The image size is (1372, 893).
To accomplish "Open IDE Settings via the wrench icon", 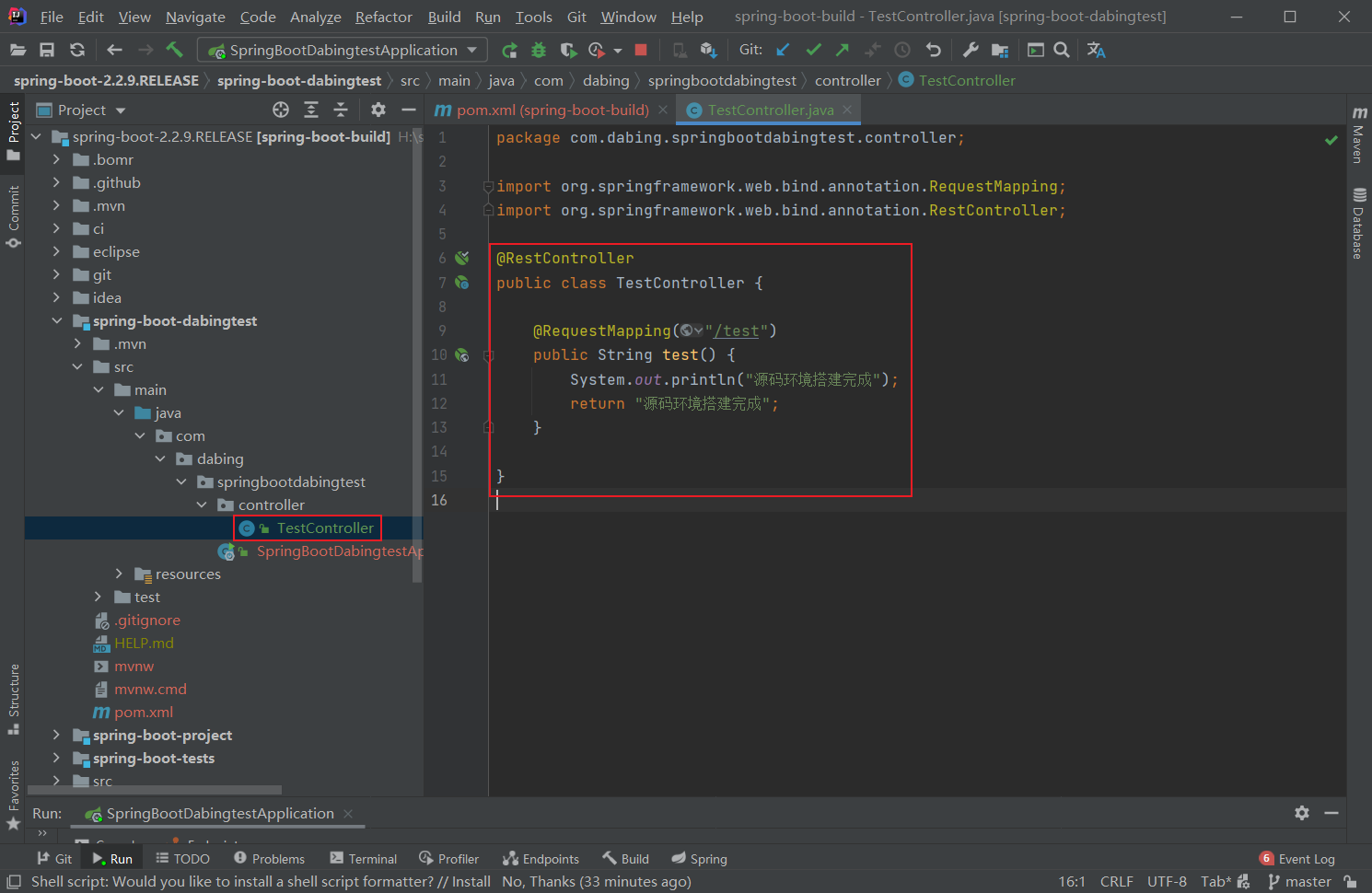I will (971, 50).
